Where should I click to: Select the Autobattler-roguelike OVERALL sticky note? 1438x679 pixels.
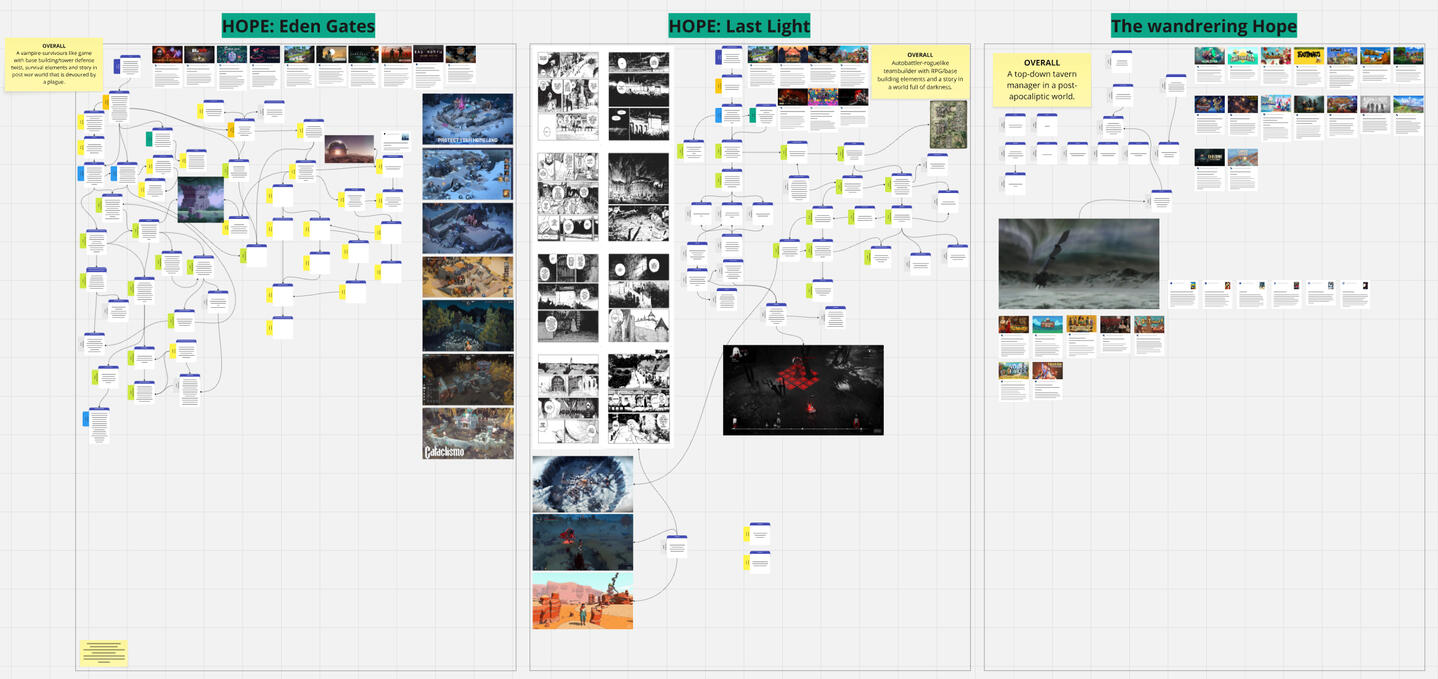pos(920,70)
